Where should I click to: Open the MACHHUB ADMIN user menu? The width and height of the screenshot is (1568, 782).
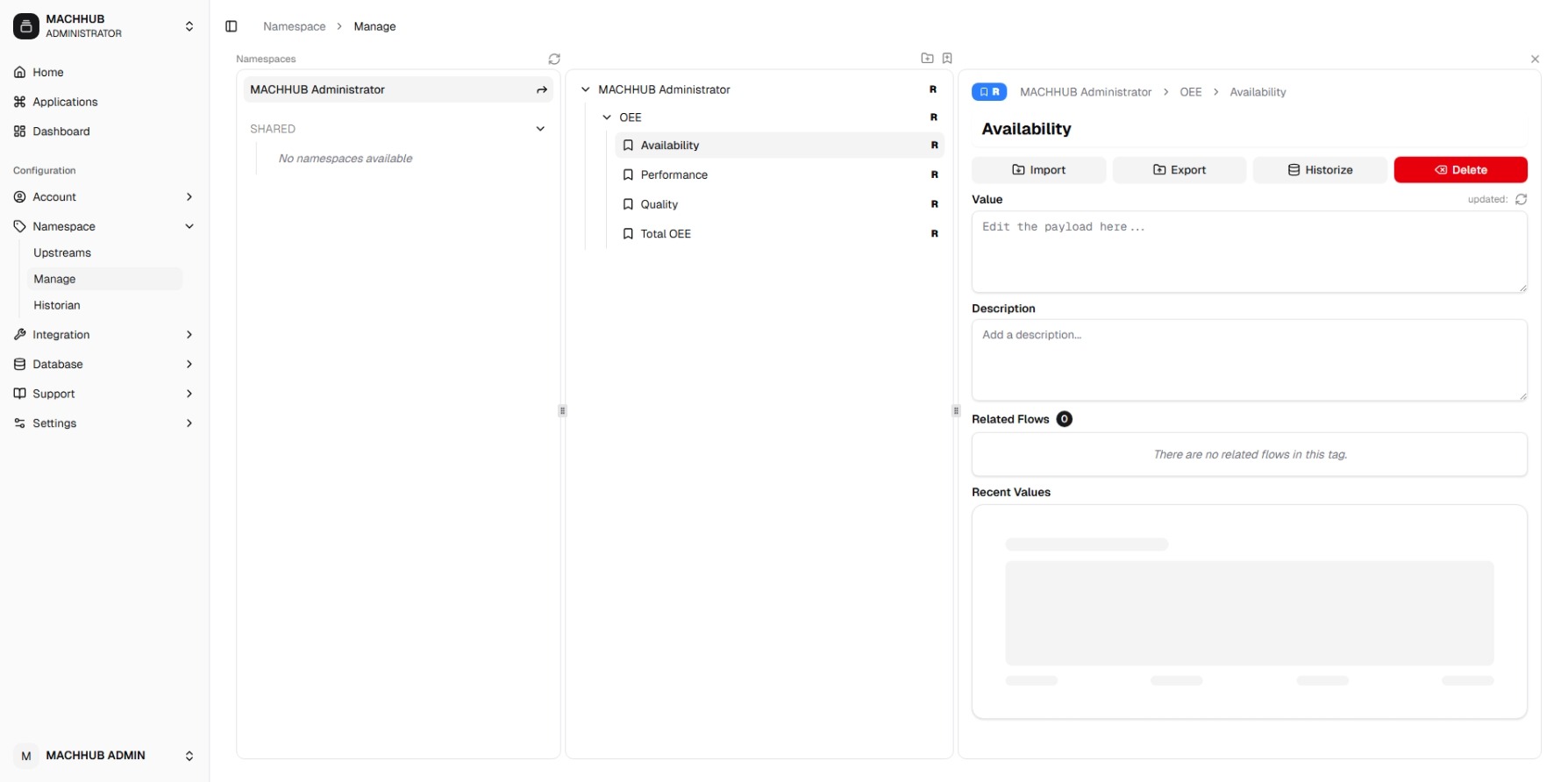pyautogui.click(x=104, y=756)
